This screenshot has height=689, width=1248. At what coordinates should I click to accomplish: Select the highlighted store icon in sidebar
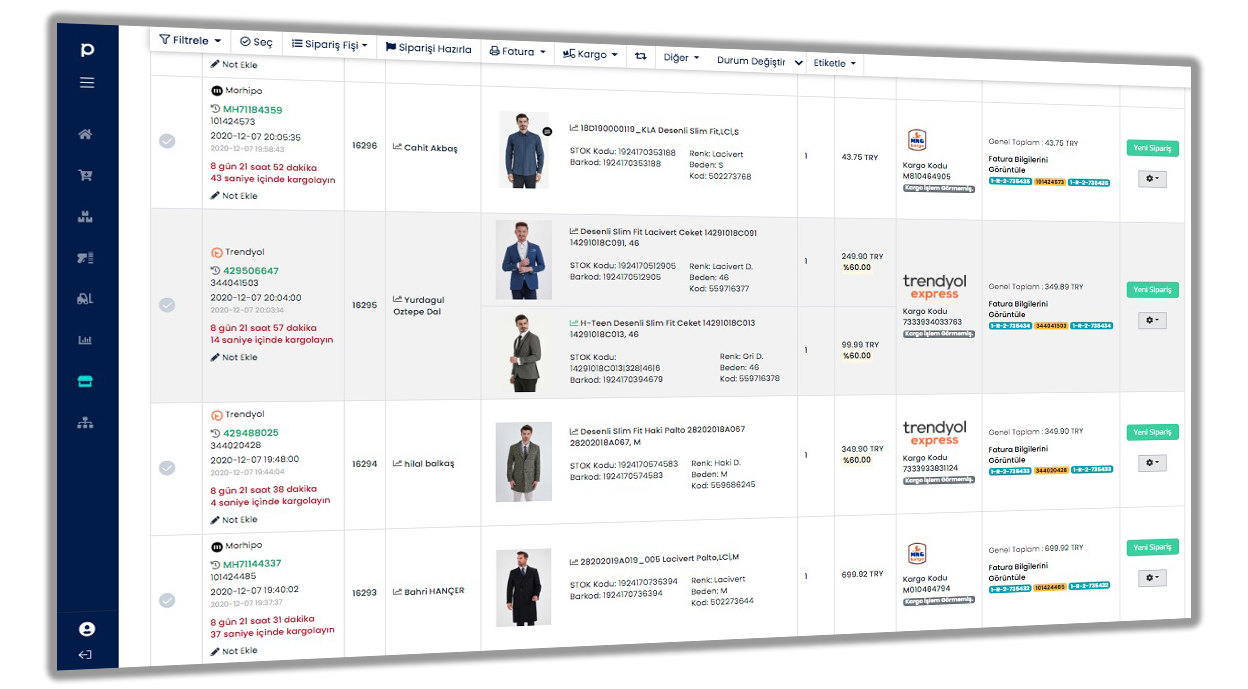tap(86, 382)
